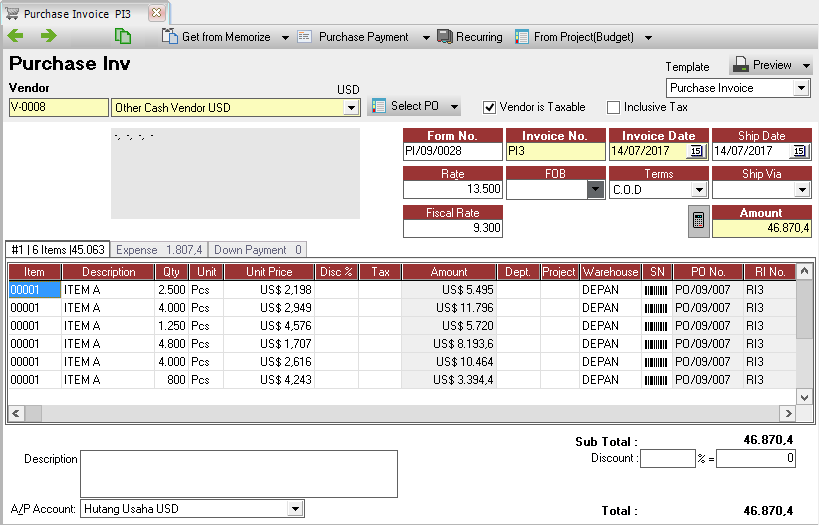Click Discount amount field showing 0
This screenshot has height=525, width=819.
[x=756, y=459]
